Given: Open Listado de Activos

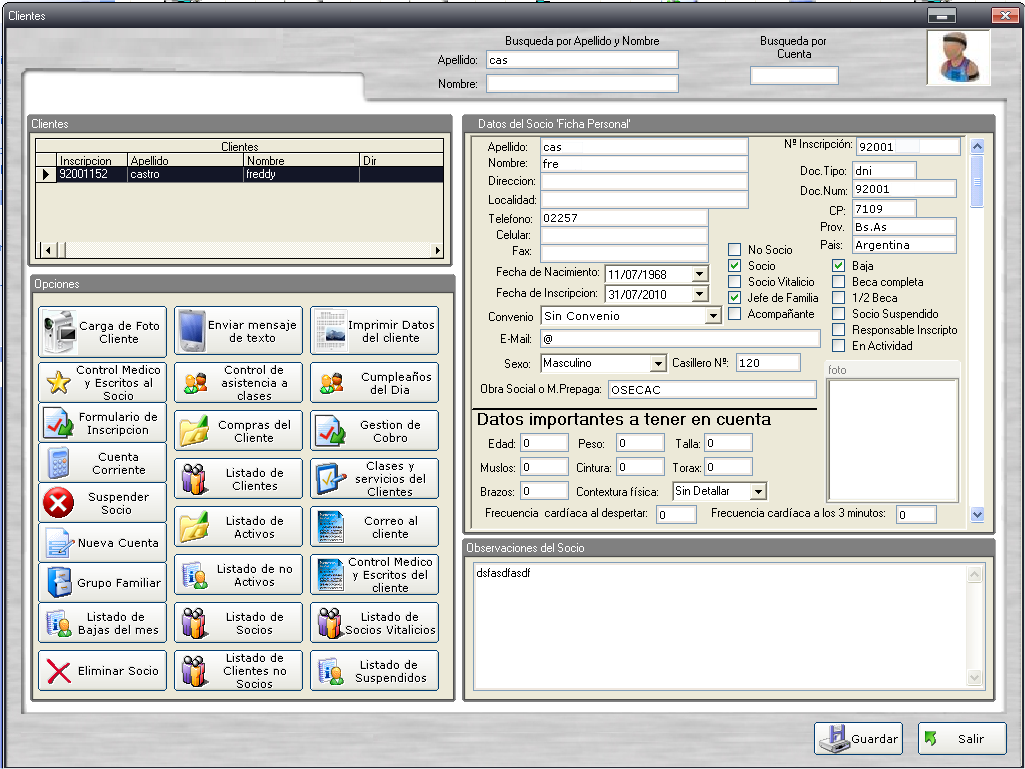Looking at the screenshot, I should [239, 527].
